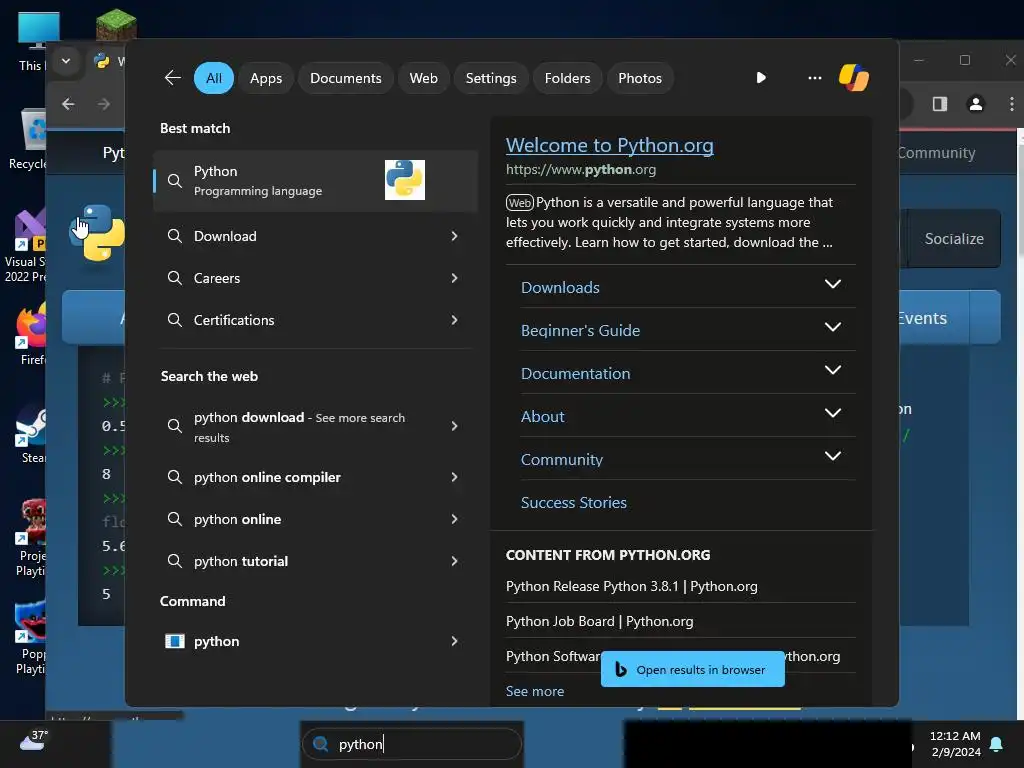Expand the Careers suggestion chevron
Viewport: 1024px width, 768px height.
click(455, 278)
